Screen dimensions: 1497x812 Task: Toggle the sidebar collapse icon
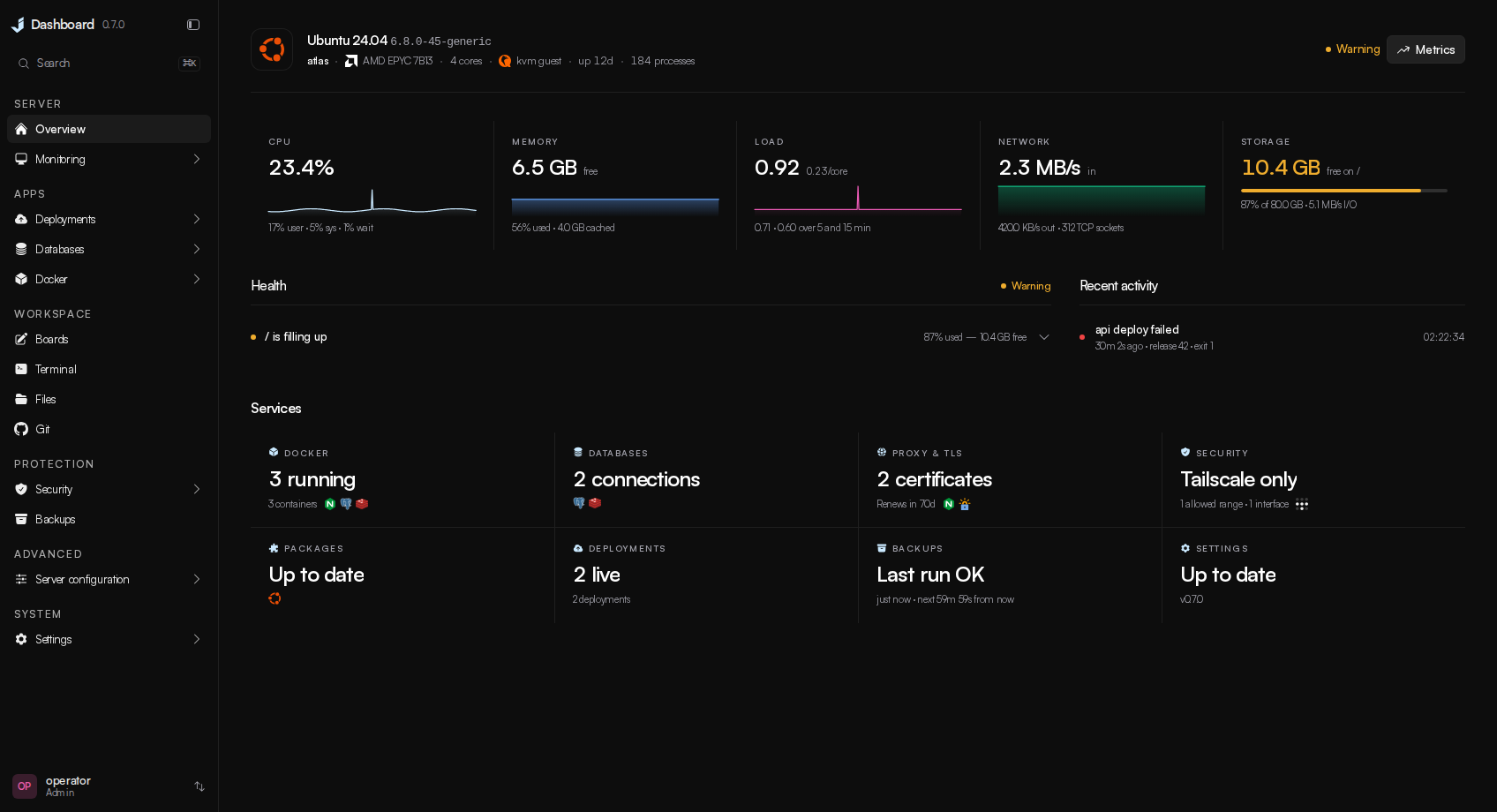coord(193,25)
